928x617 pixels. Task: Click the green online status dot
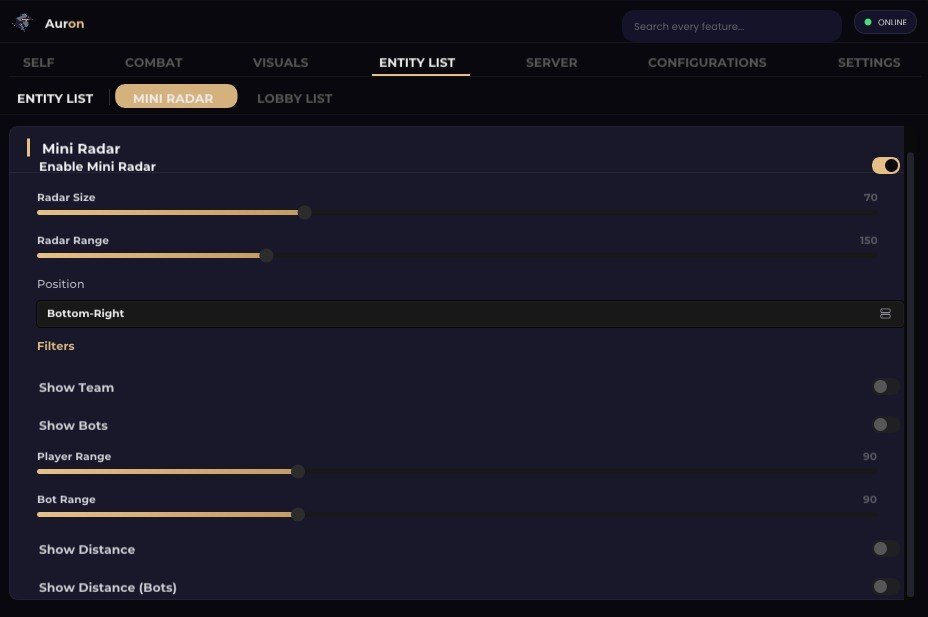pos(868,22)
